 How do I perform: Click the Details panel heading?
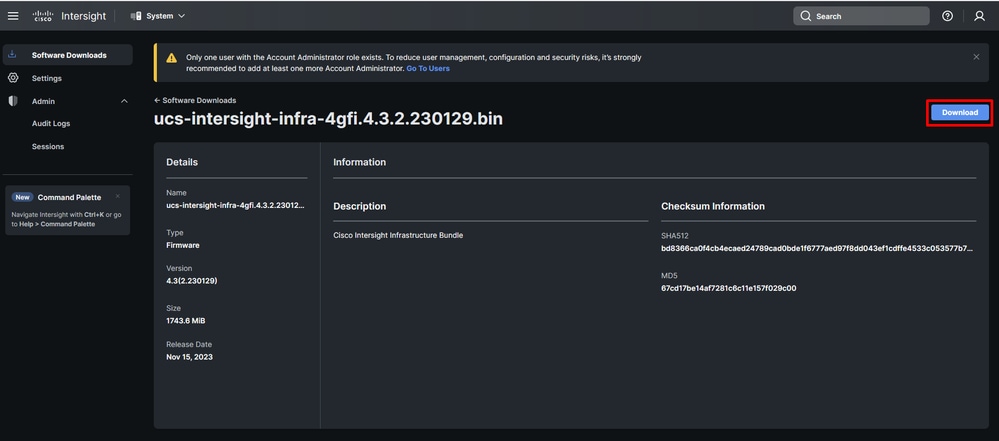[182, 162]
